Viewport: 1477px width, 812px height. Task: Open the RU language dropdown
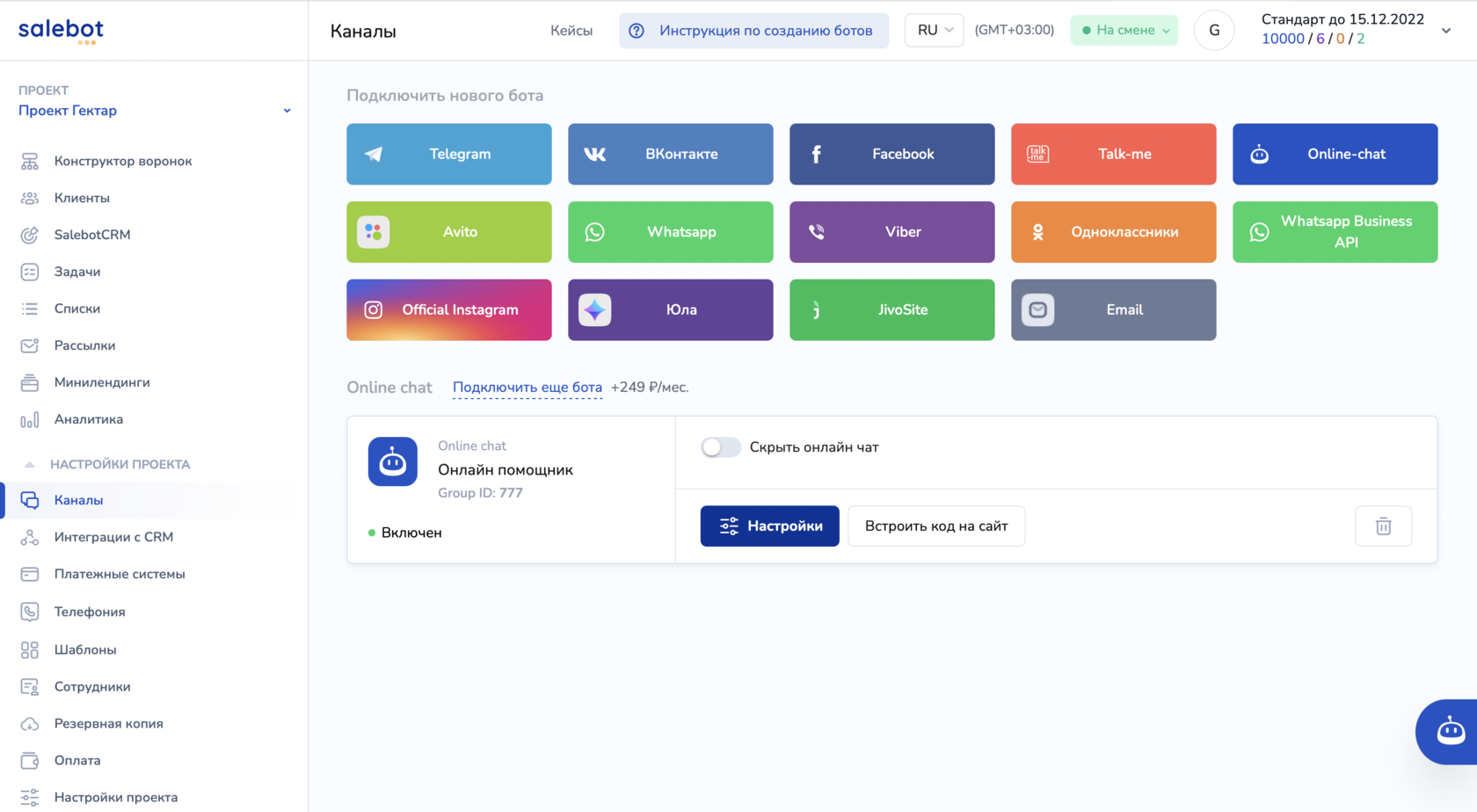[935, 30]
